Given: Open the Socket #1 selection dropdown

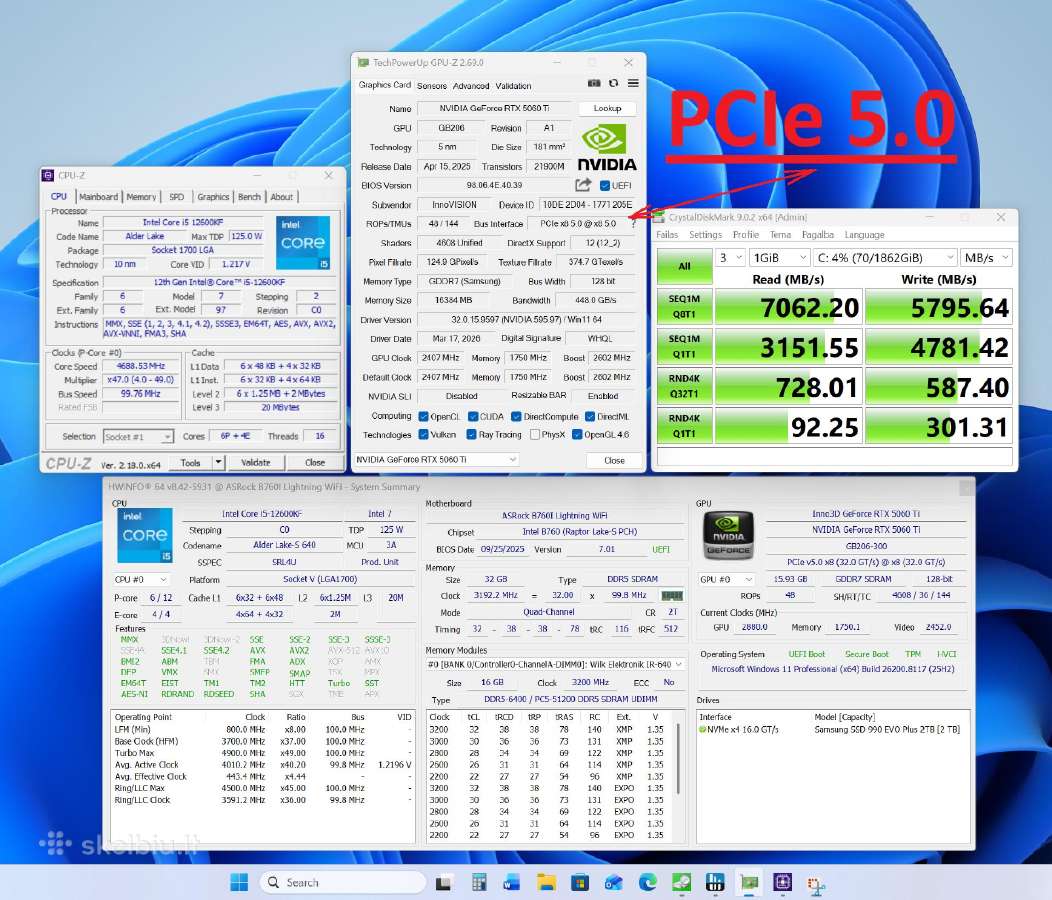Looking at the screenshot, I should coord(138,436).
